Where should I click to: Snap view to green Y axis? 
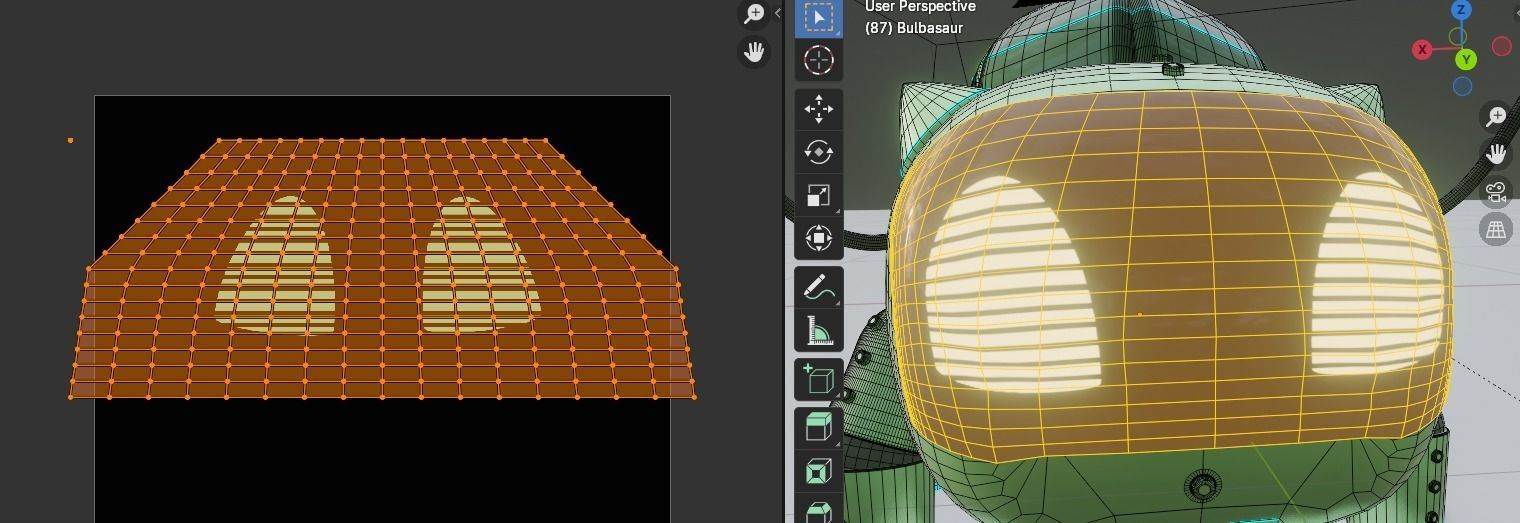(x=1466, y=60)
